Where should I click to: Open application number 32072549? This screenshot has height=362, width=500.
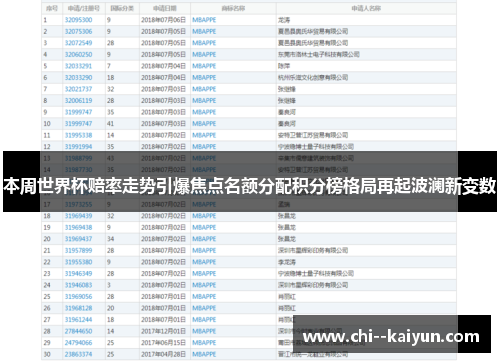78,43
